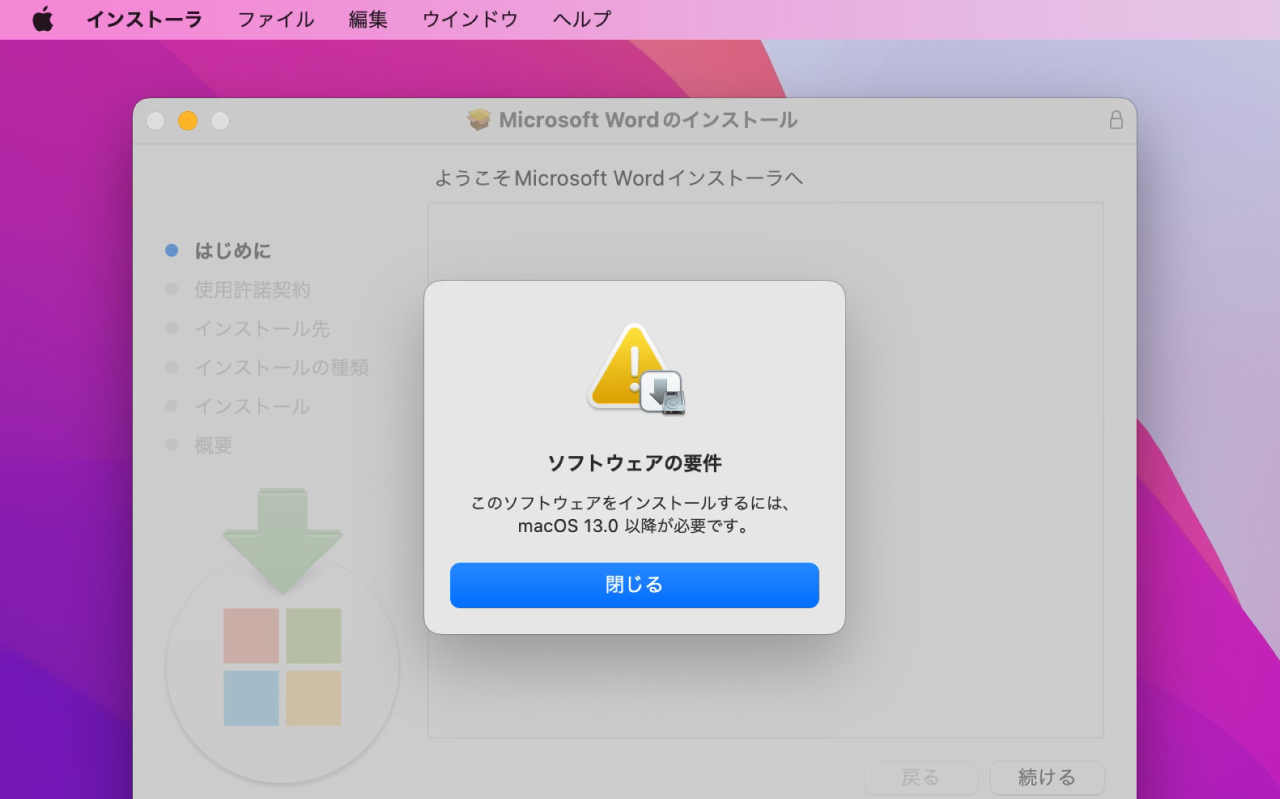The width and height of the screenshot is (1280, 799).
Task: Click the warning installer icon in dialog
Action: click(635, 369)
